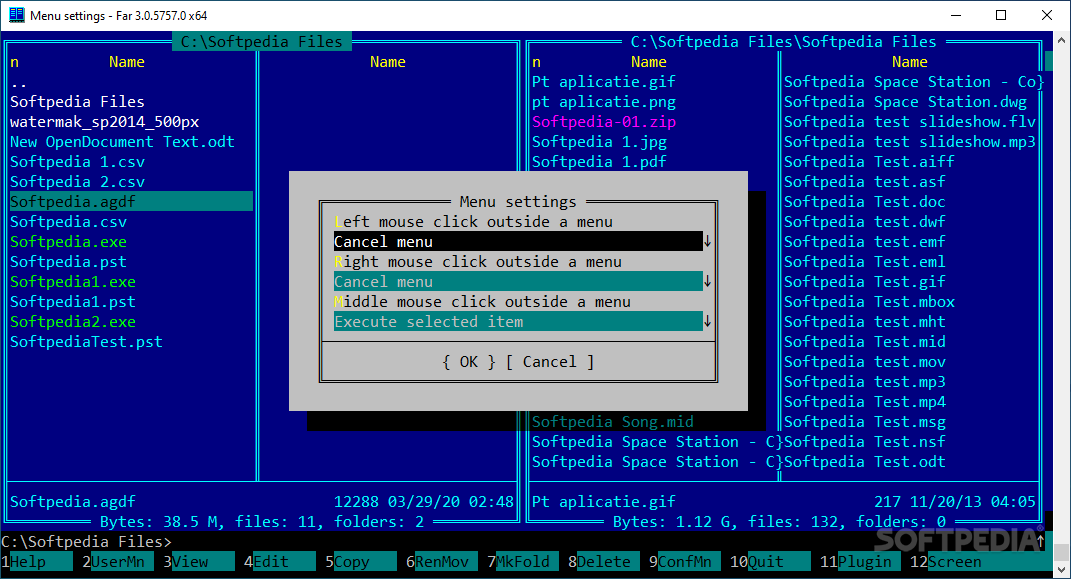The height and width of the screenshot is (579, 1071).
Task: Click the Cancel button in Menu settings
Action: click(x=550, y=362)
